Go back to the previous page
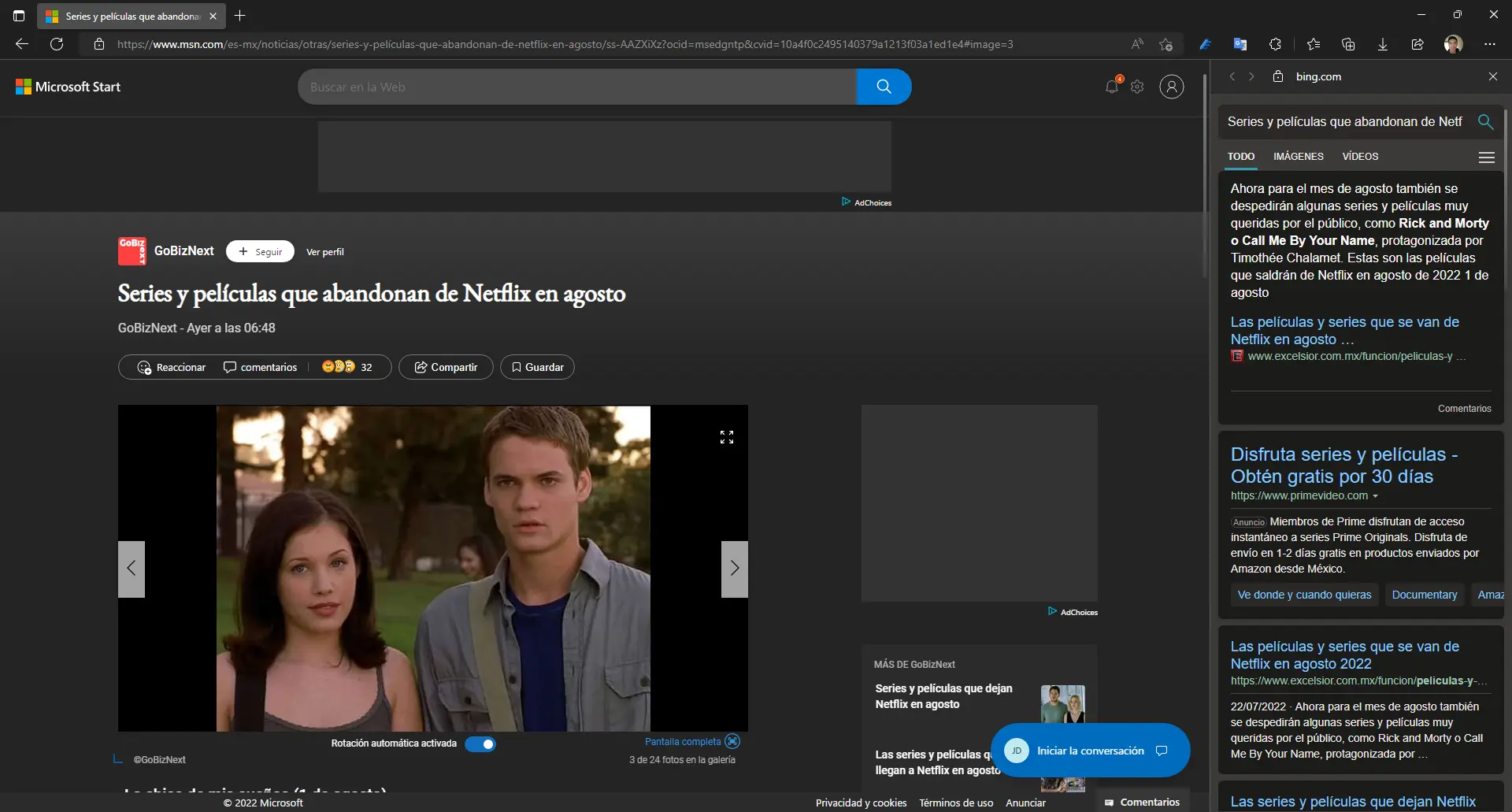 [22, 44]
